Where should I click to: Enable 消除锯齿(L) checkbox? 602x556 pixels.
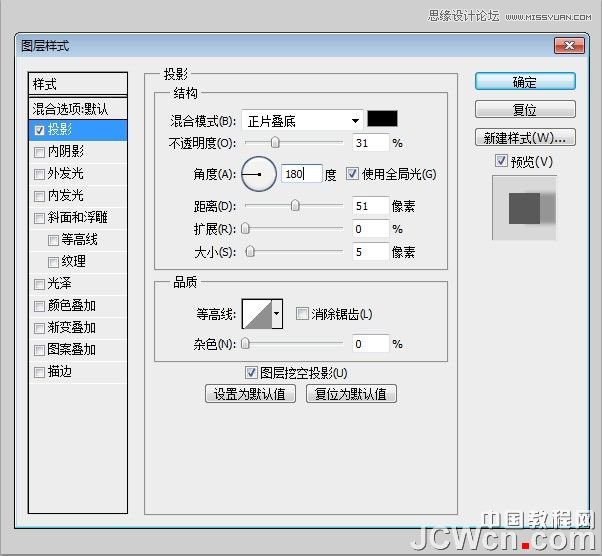pos(302,313)
